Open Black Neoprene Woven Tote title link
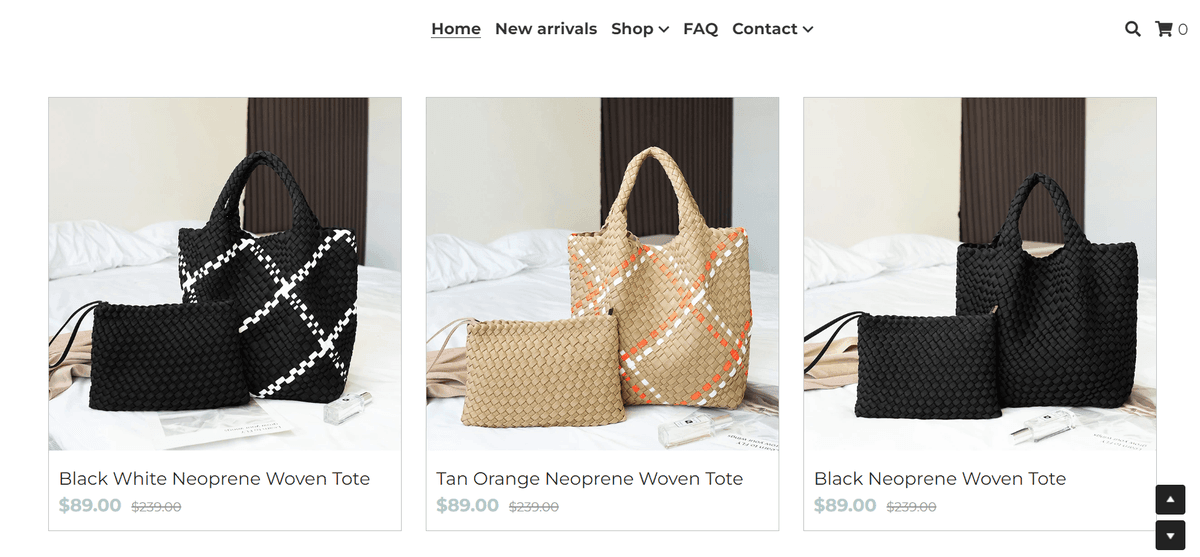Screen dimensions: 1200x557 pos(940,479)
